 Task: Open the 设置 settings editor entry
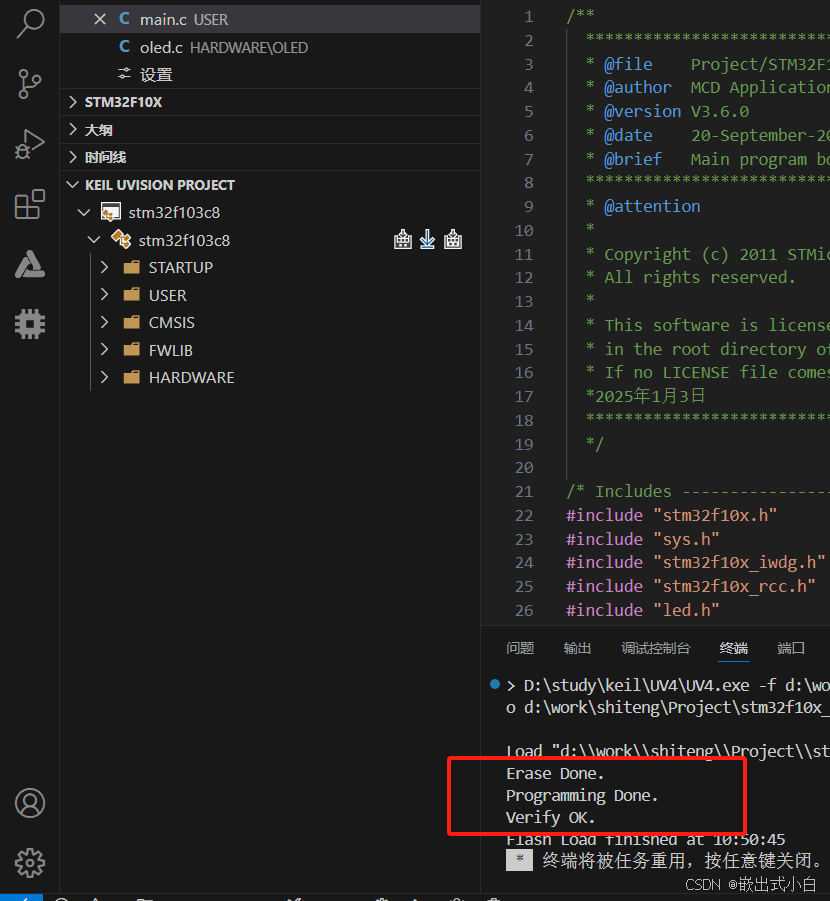coord(155,75)
